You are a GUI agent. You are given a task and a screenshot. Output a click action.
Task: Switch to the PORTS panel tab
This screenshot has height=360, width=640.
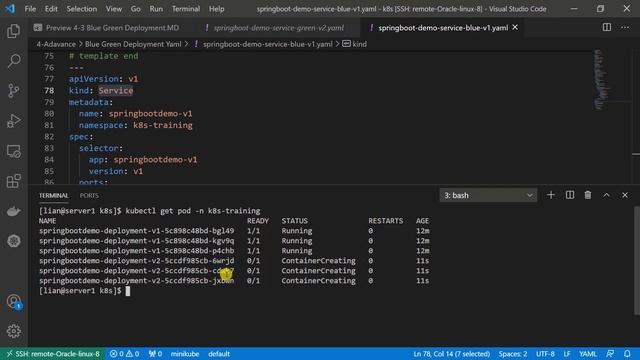click(x=89, y=196)
